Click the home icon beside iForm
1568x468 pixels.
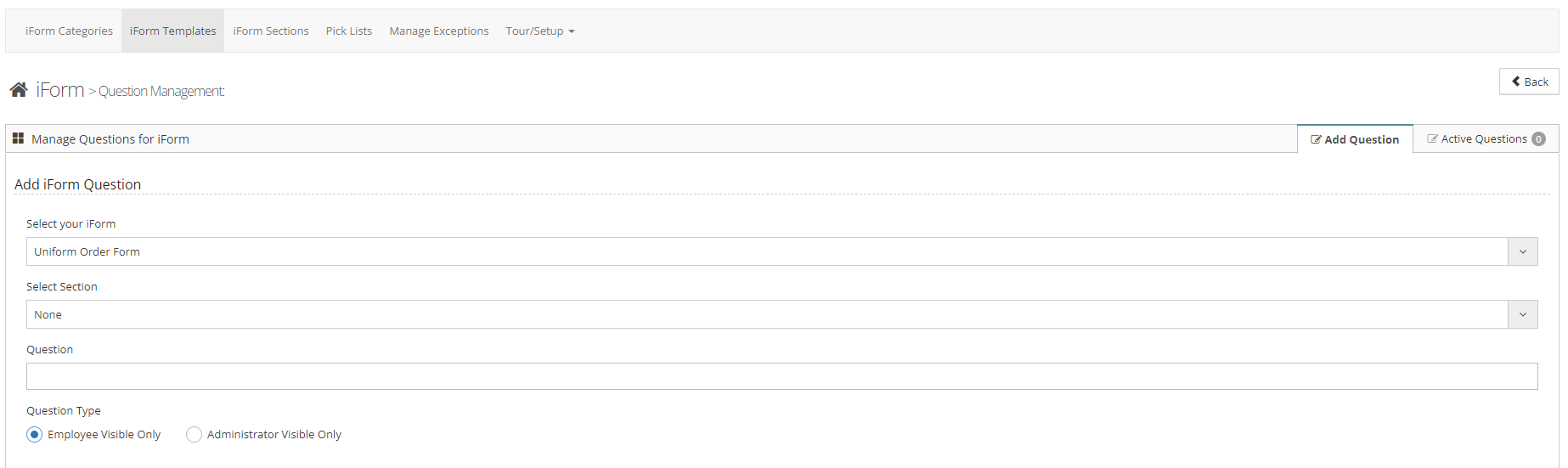[x=19, y=90]
